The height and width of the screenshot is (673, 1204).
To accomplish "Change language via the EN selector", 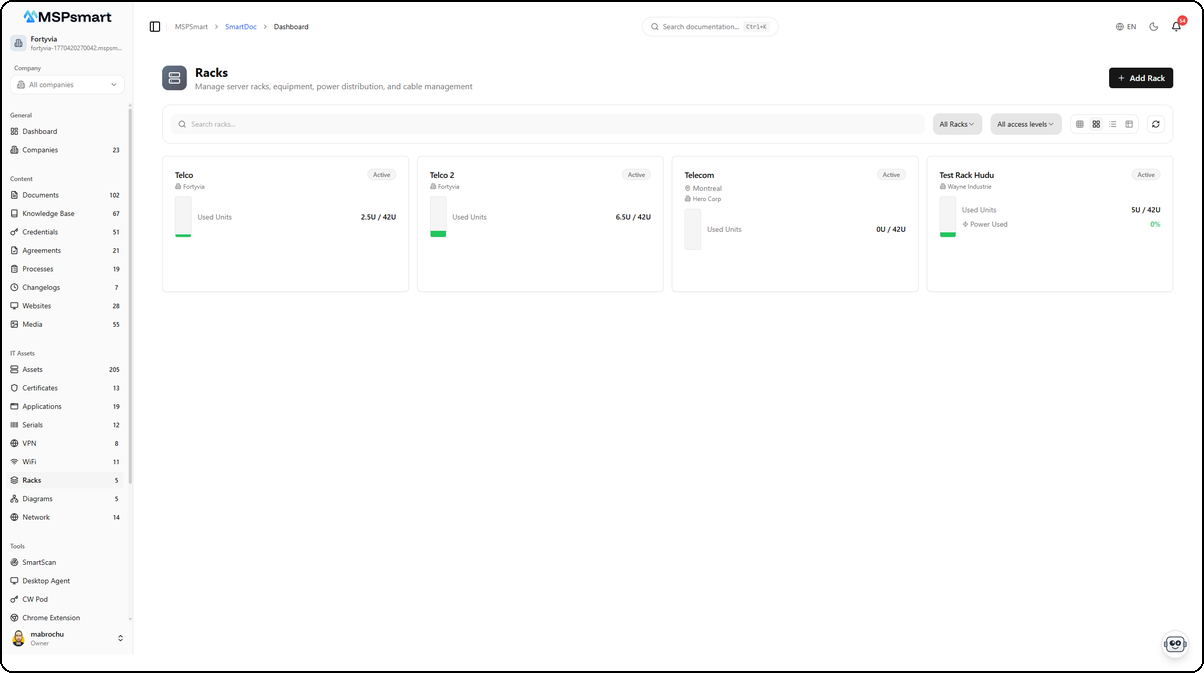I will coord(1125,26).
